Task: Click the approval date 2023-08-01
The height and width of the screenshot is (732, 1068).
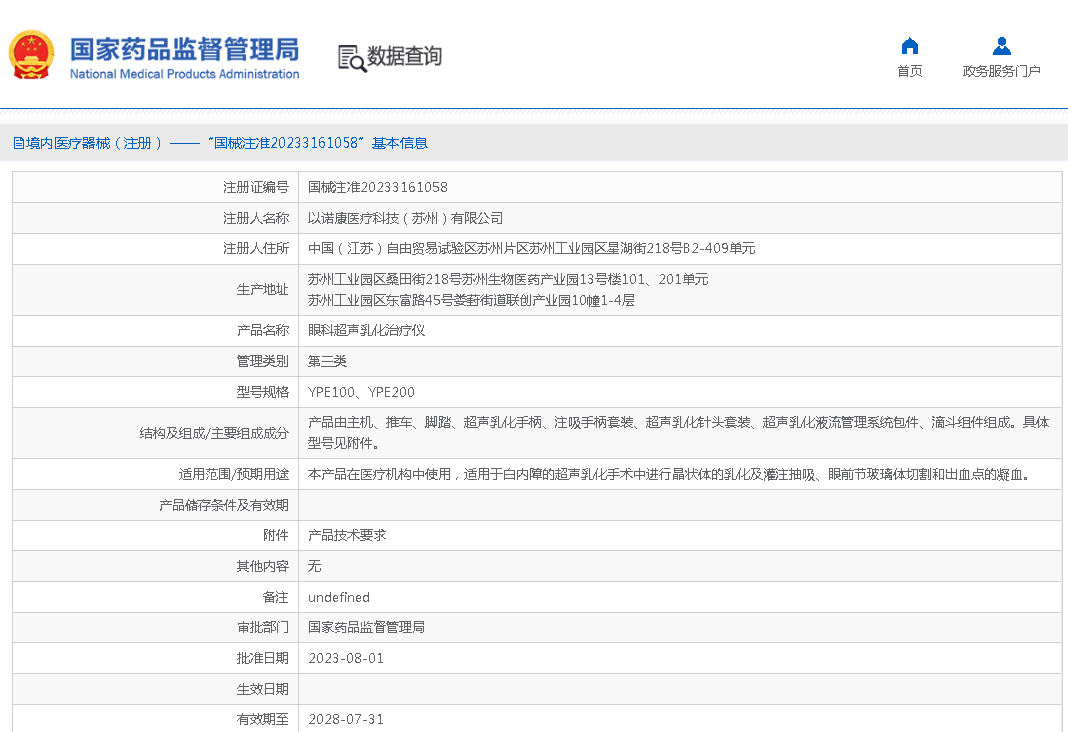Action: click(x=345, y=658)
